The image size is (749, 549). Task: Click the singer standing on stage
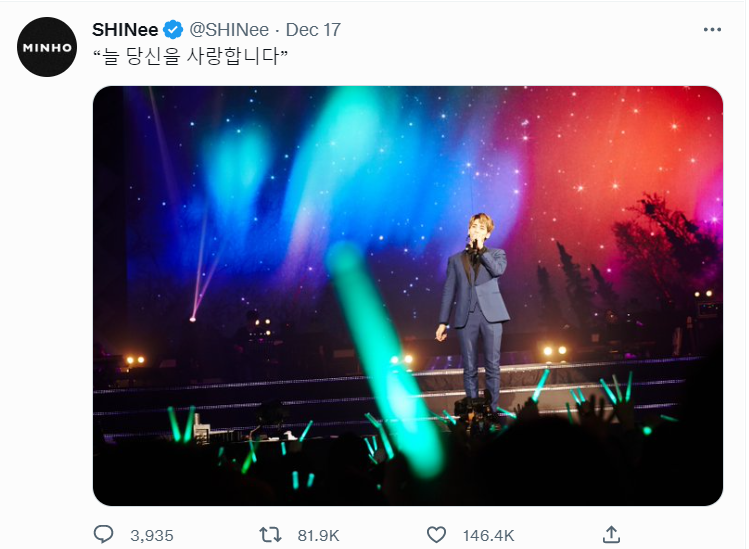(477, 300)
